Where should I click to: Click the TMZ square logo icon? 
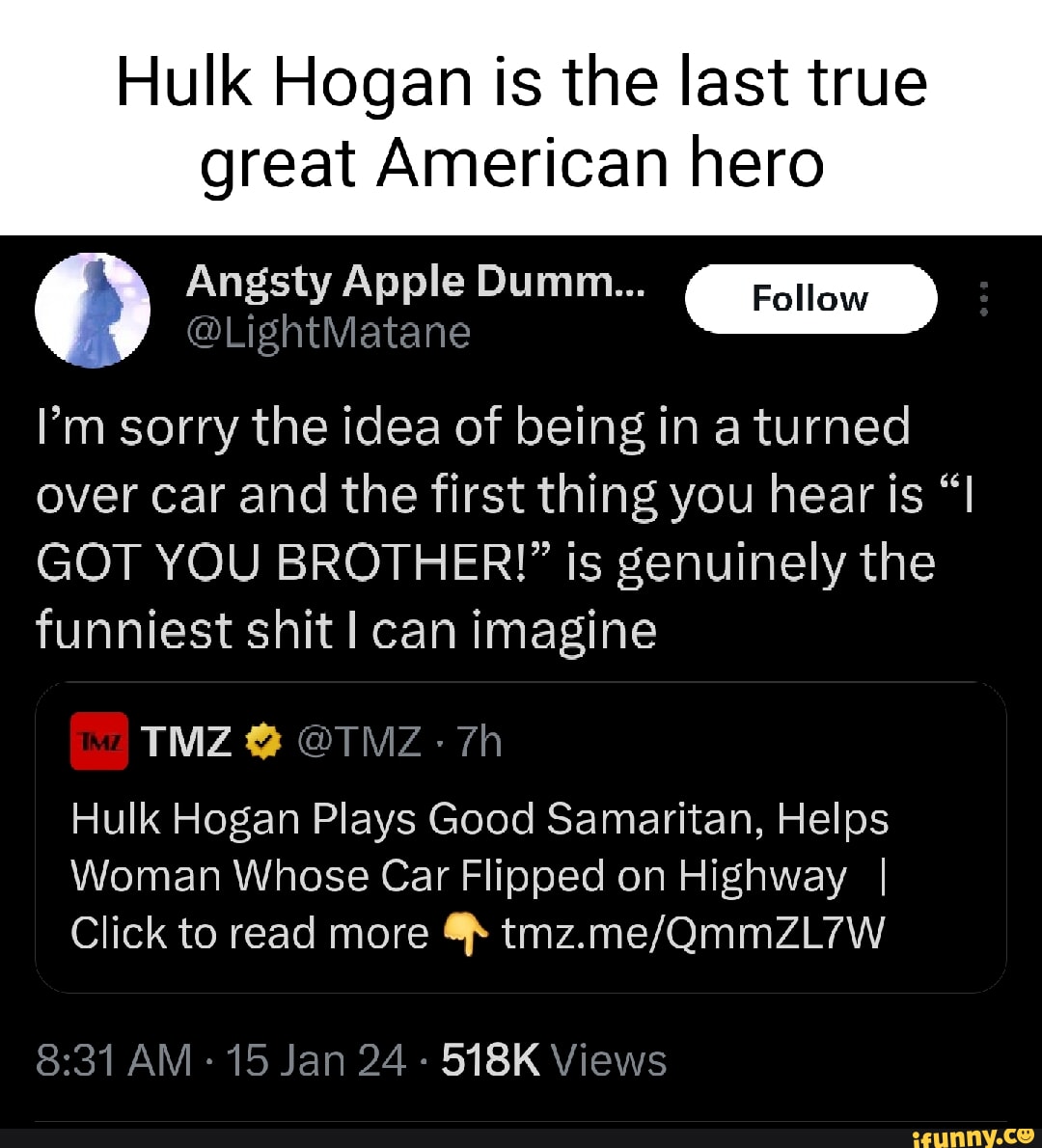point(97,742)
